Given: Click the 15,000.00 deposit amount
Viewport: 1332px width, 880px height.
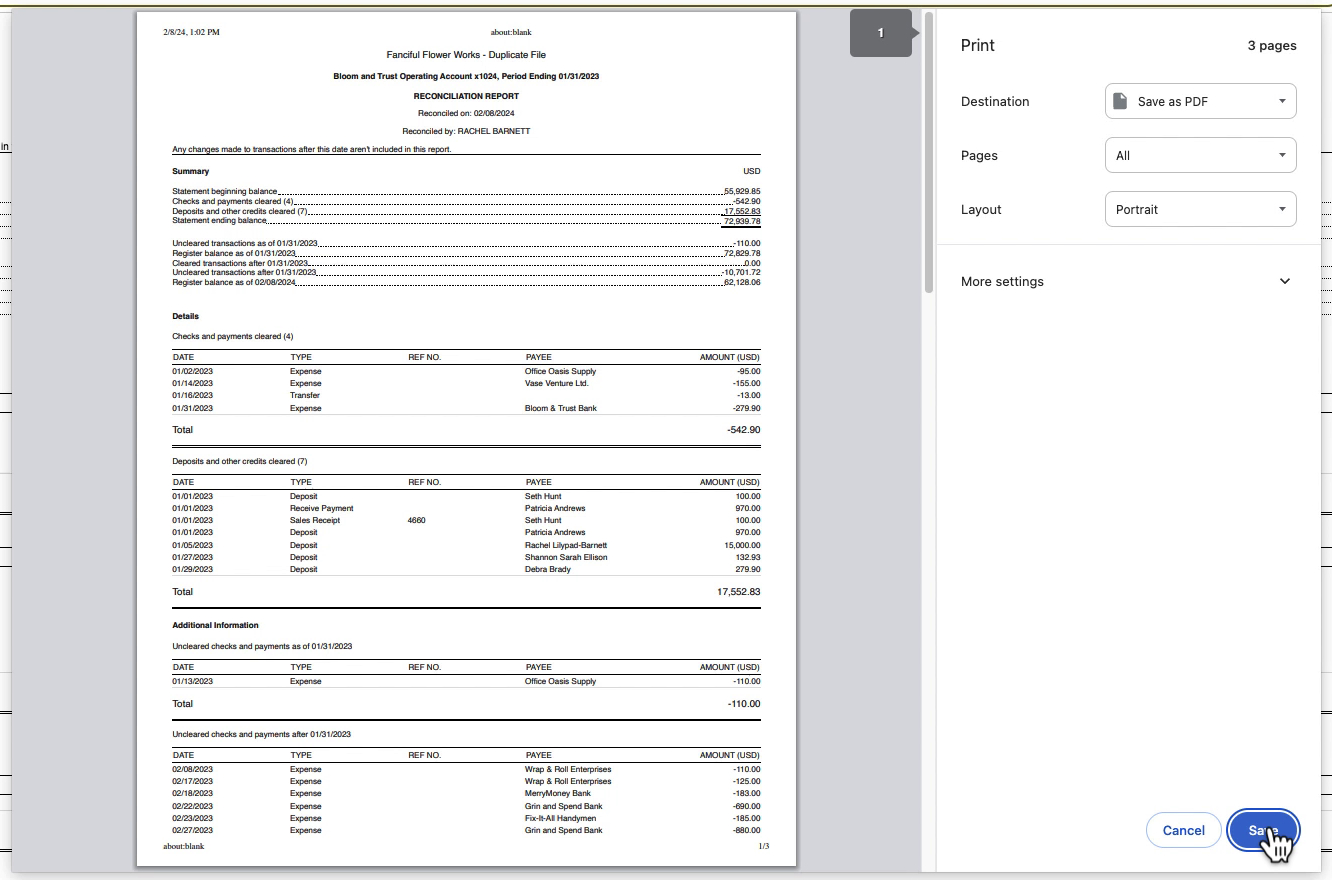Looking at the screenshot, I should pyautogui.click(x=743, y=545).
